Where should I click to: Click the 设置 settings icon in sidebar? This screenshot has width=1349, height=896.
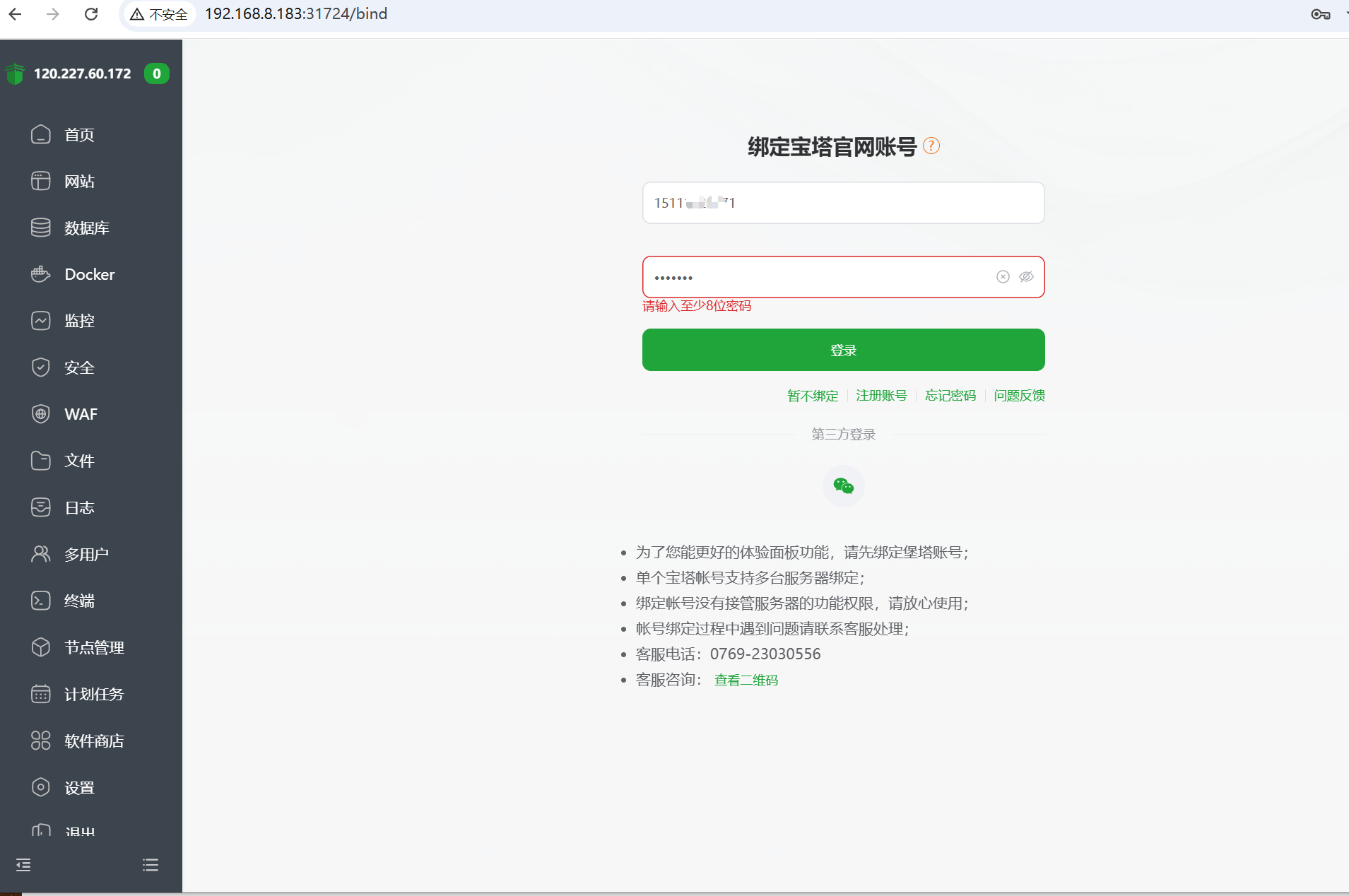(x=41, y=787)
